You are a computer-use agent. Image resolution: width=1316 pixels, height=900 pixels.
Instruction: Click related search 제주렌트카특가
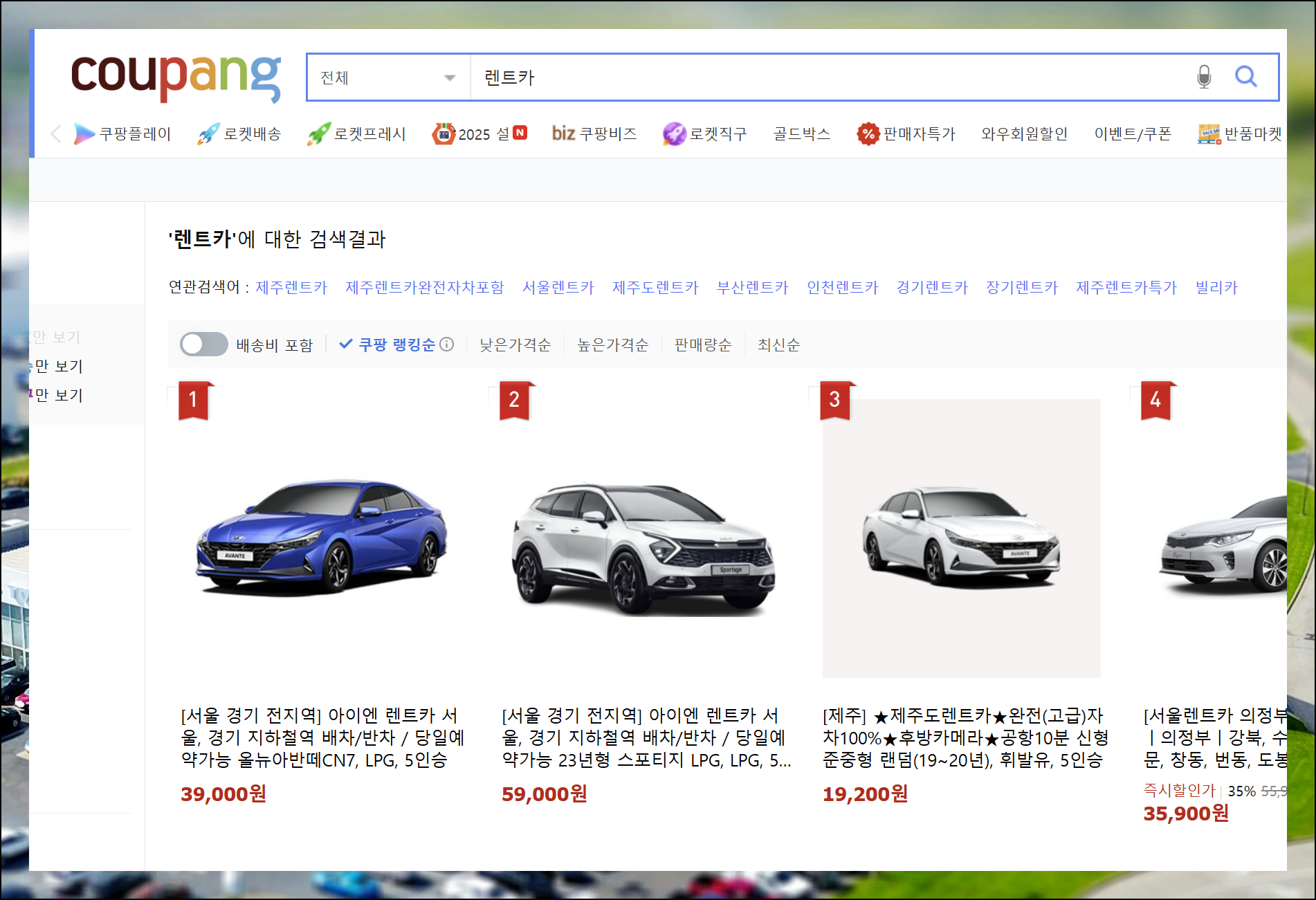tap(1126, 287)
